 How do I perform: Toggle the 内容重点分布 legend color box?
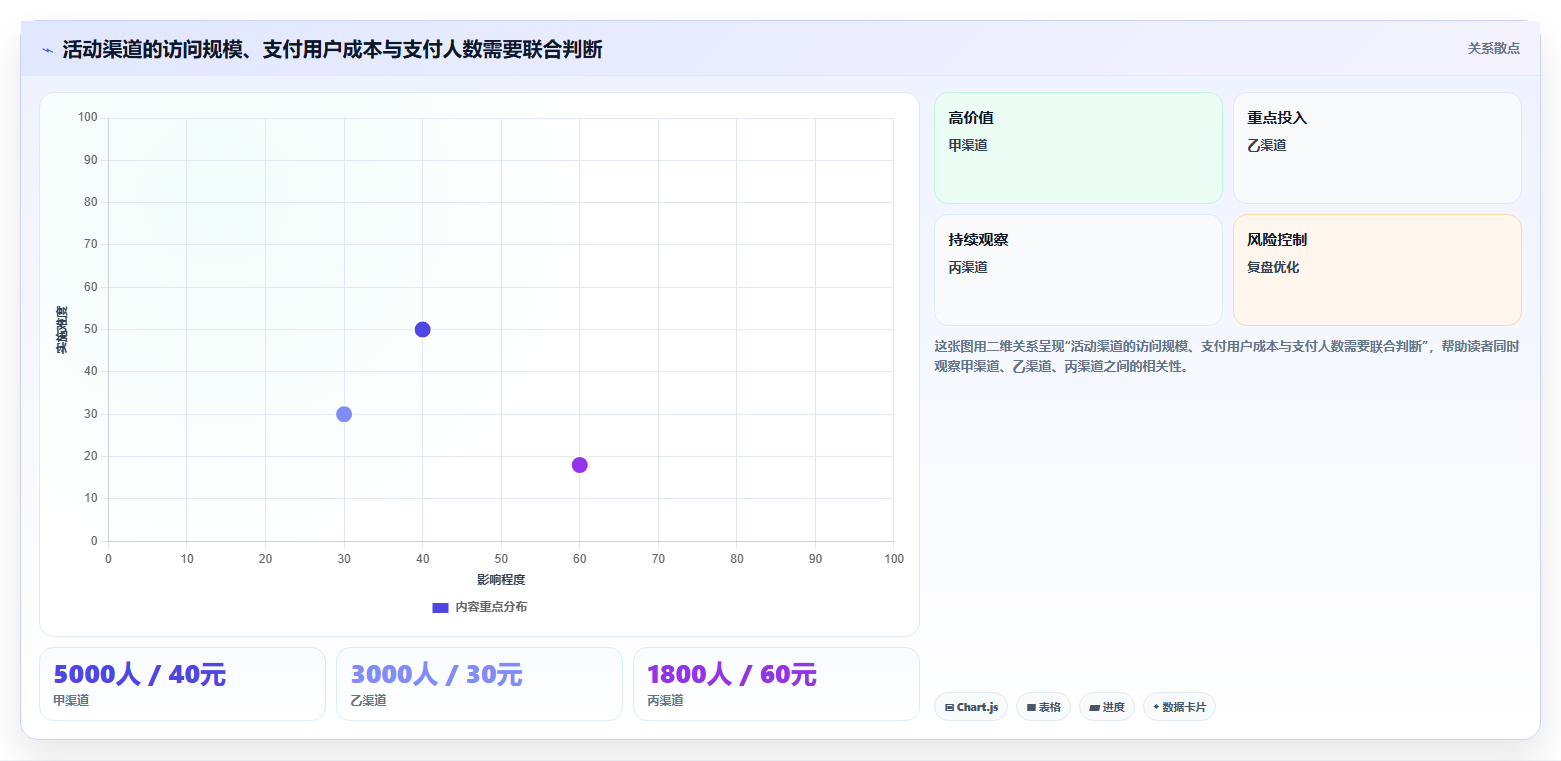point(440,607)
